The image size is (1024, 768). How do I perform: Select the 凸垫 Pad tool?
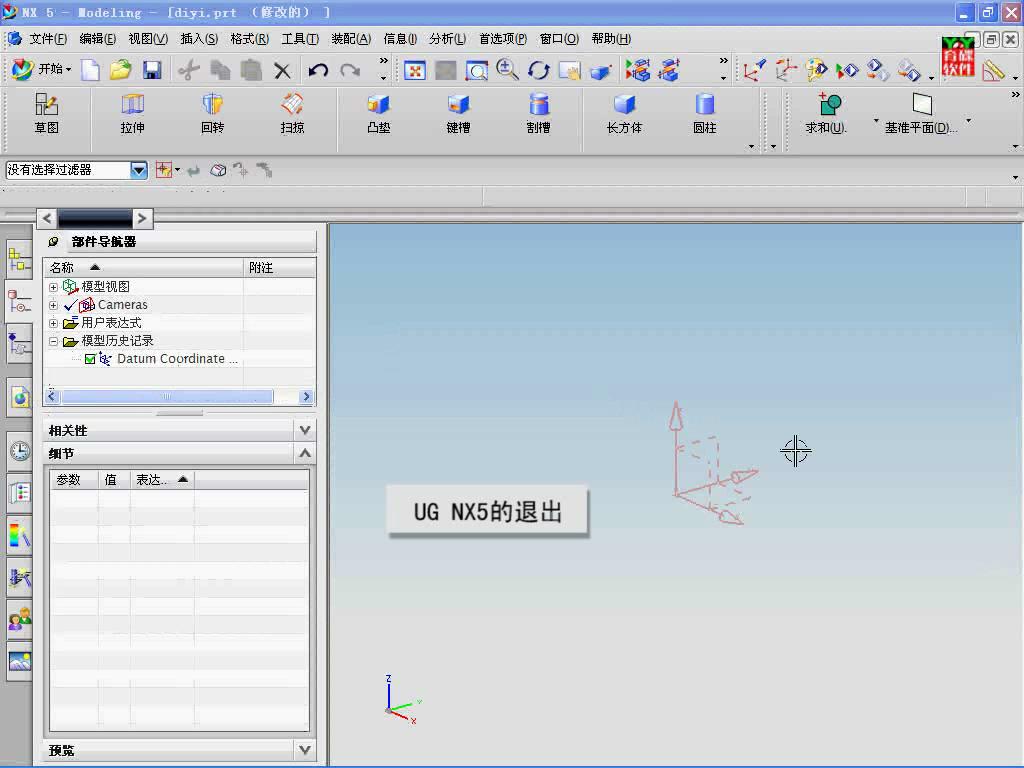pyautogui.click(x=379, y=114)
